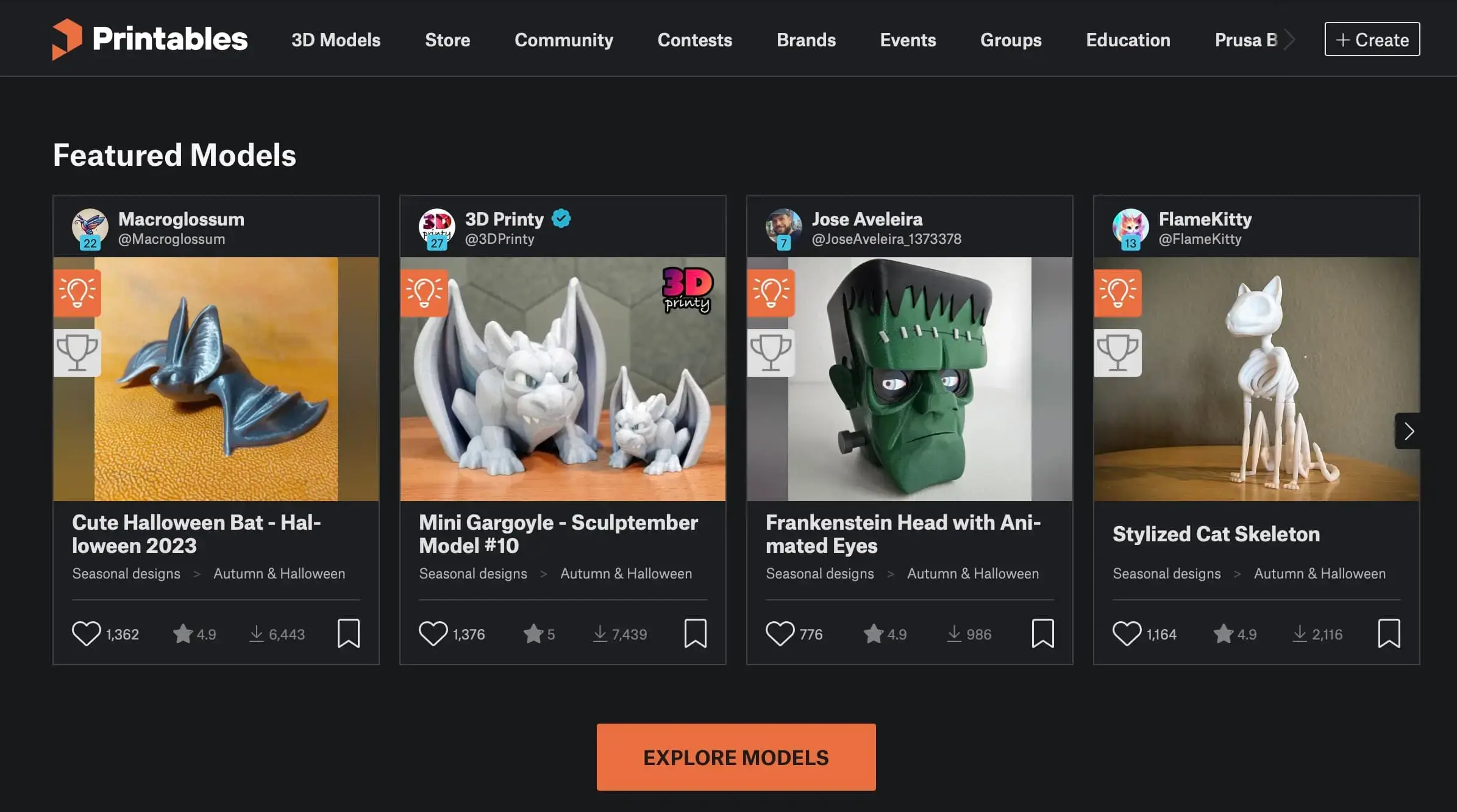Screen dimensions: 1457x812
Task: Click the Create button
Action: click(1372, 40)
